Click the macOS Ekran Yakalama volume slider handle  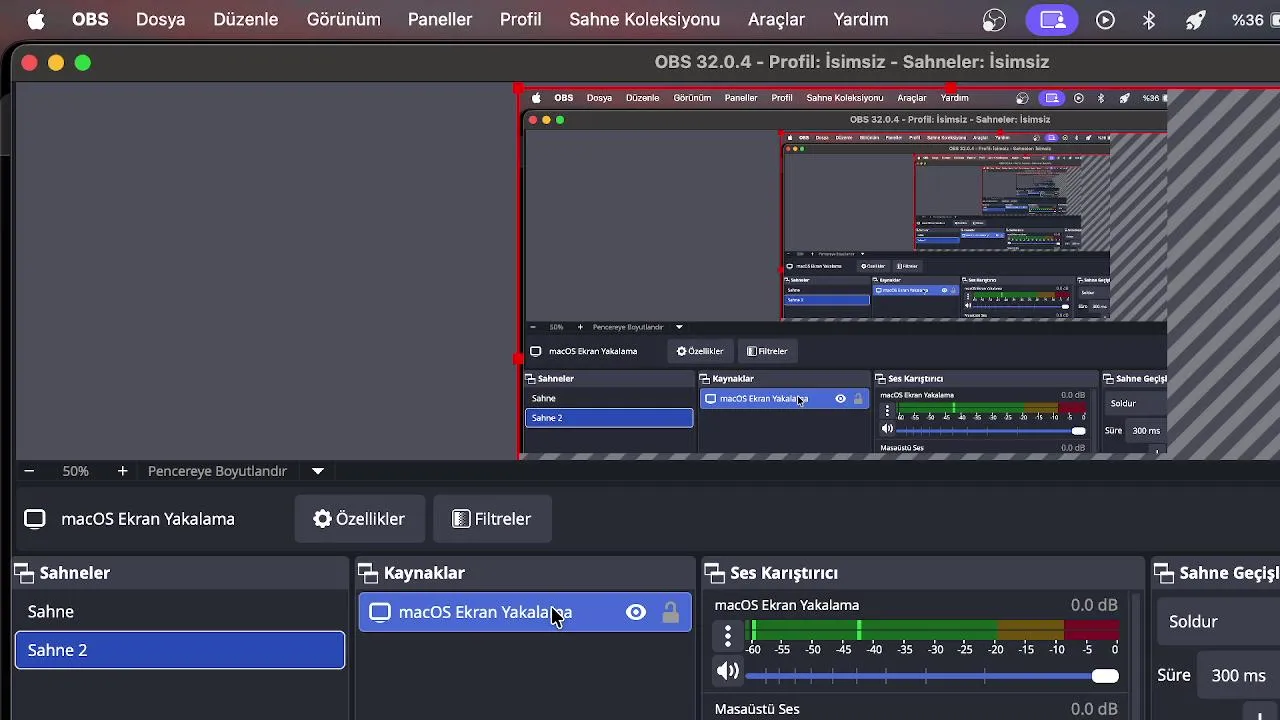click(x=1105, y=676)
